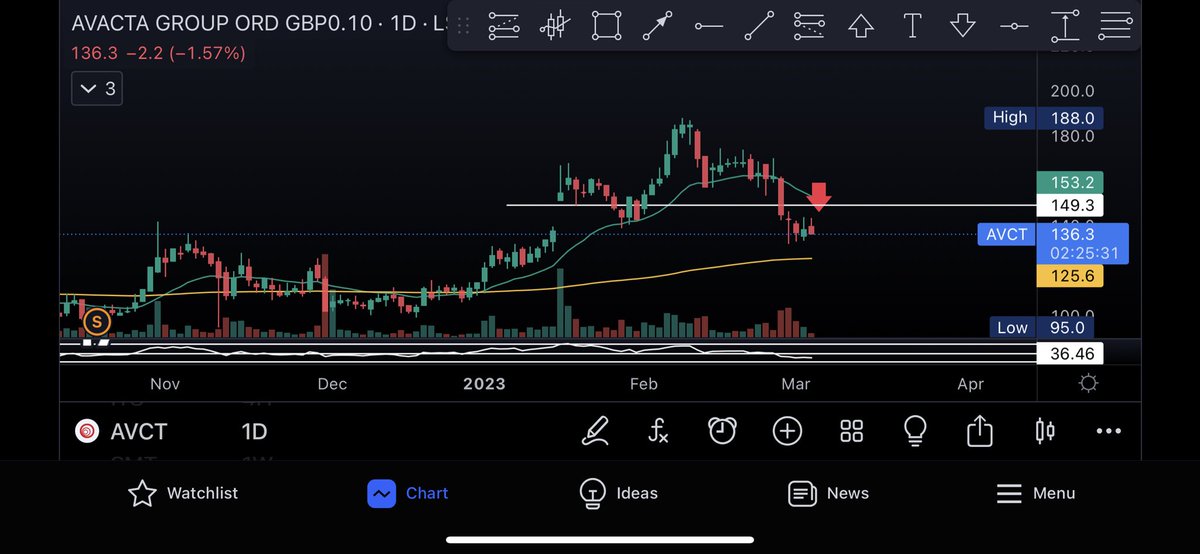Switch to the Chart tab
Image resolution: width=1200 pixels, height=554 pixels.
point(407,493)
